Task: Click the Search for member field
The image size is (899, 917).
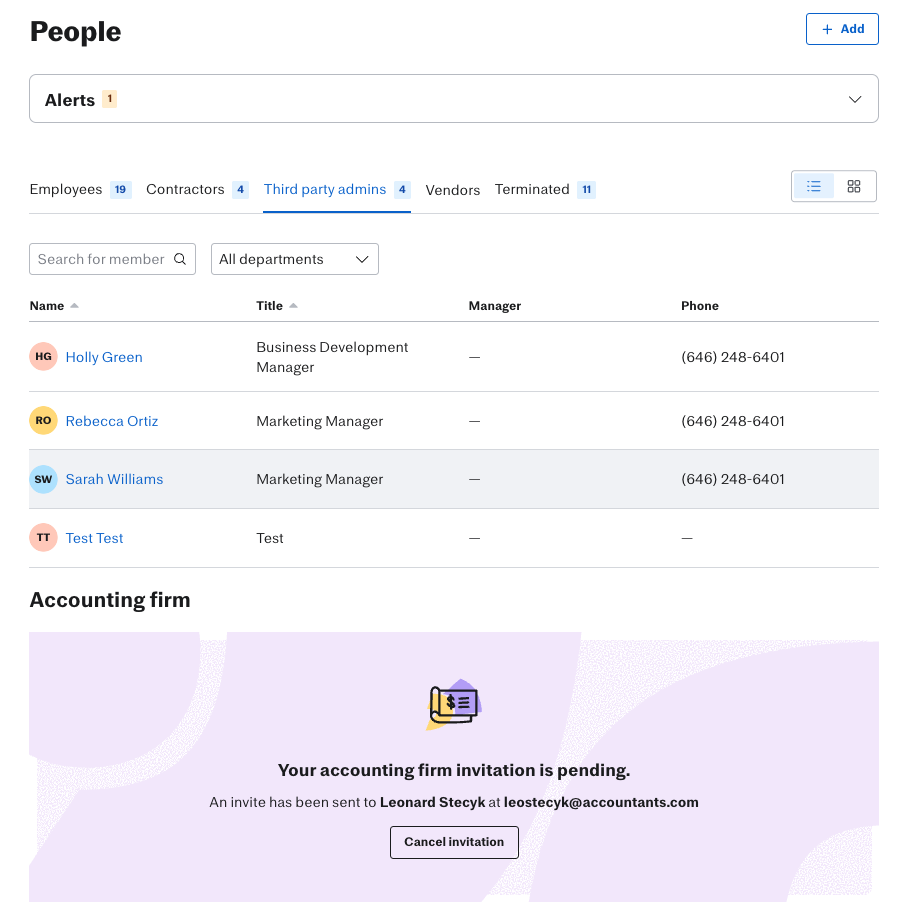Action: pos(100,259)
